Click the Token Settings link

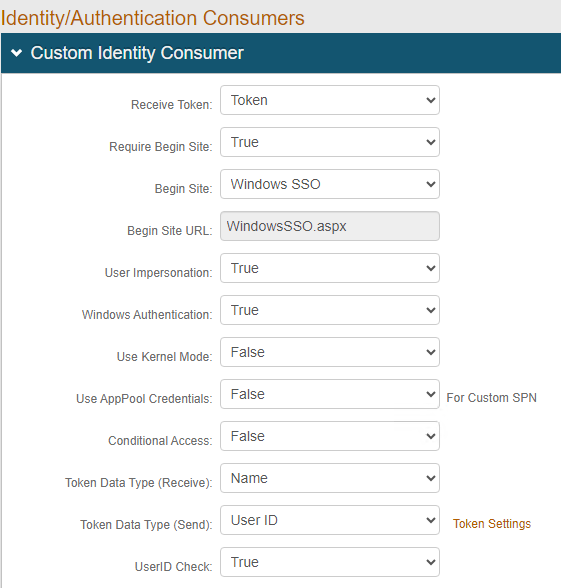492,524
